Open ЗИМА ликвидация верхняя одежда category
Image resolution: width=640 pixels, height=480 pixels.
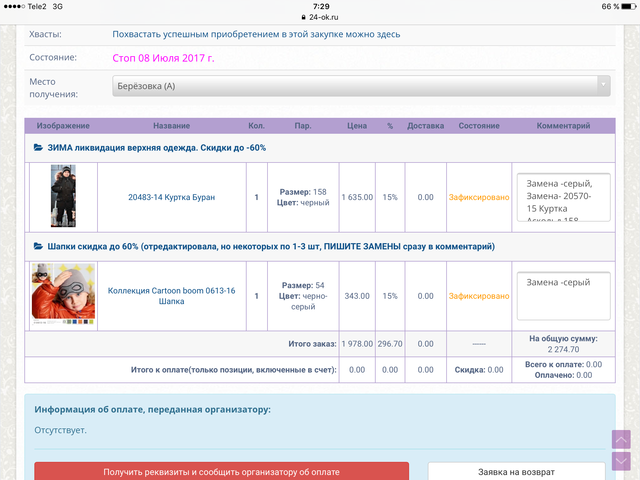point(156,148)
